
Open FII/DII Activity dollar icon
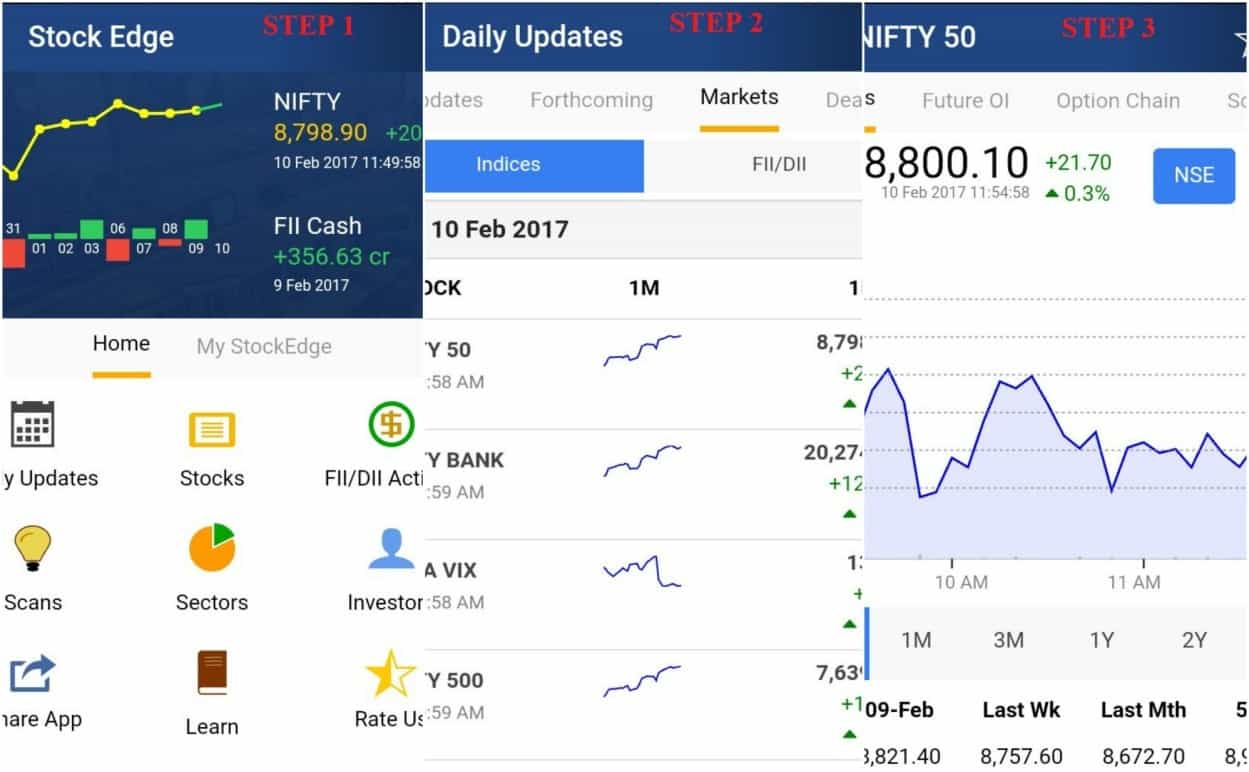point(391,424)
